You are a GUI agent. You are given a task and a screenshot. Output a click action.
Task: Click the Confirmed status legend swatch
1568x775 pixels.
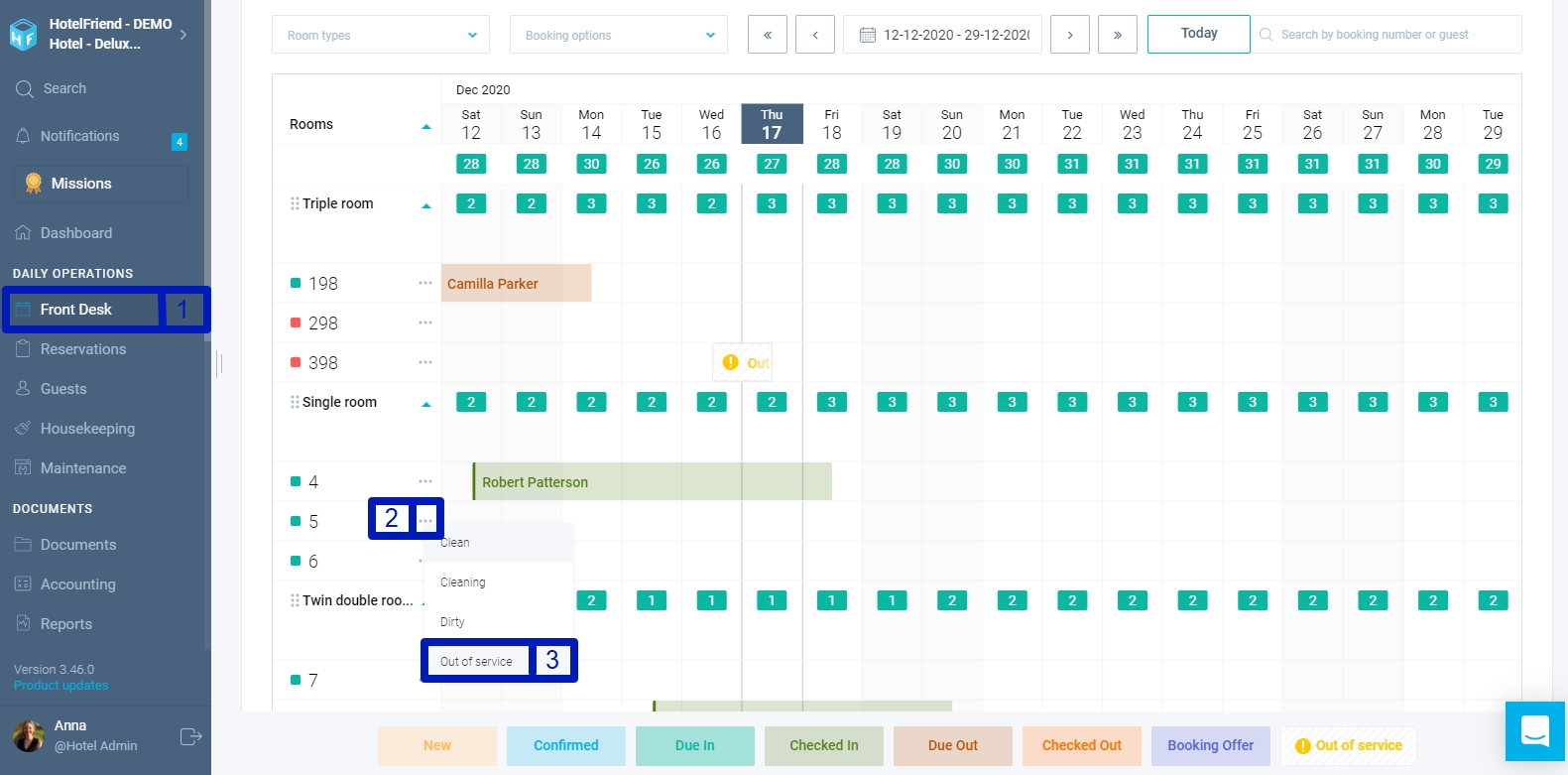pyautogui.click(x=565, y=745)
